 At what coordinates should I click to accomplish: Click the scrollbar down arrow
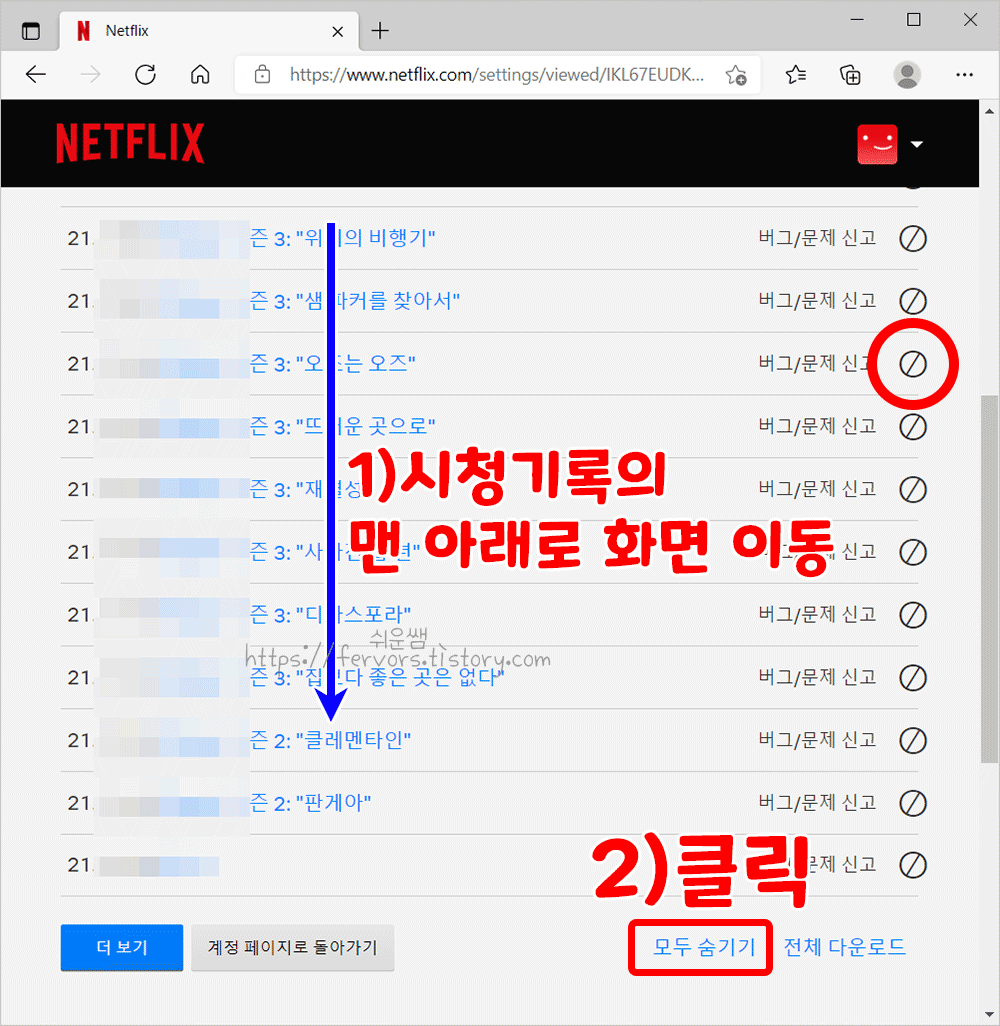[x=989, y=1015]
